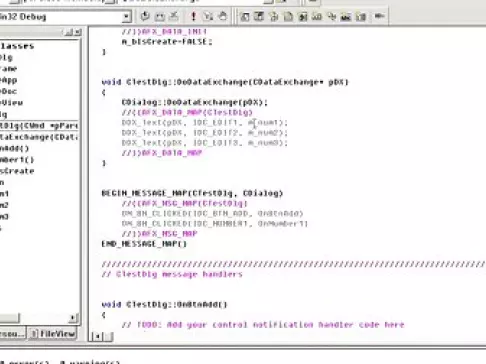Image resolution: width=486 pixels, height=364 pixels.
Task: Click the Stop Build icon
Action: [174, 16]
